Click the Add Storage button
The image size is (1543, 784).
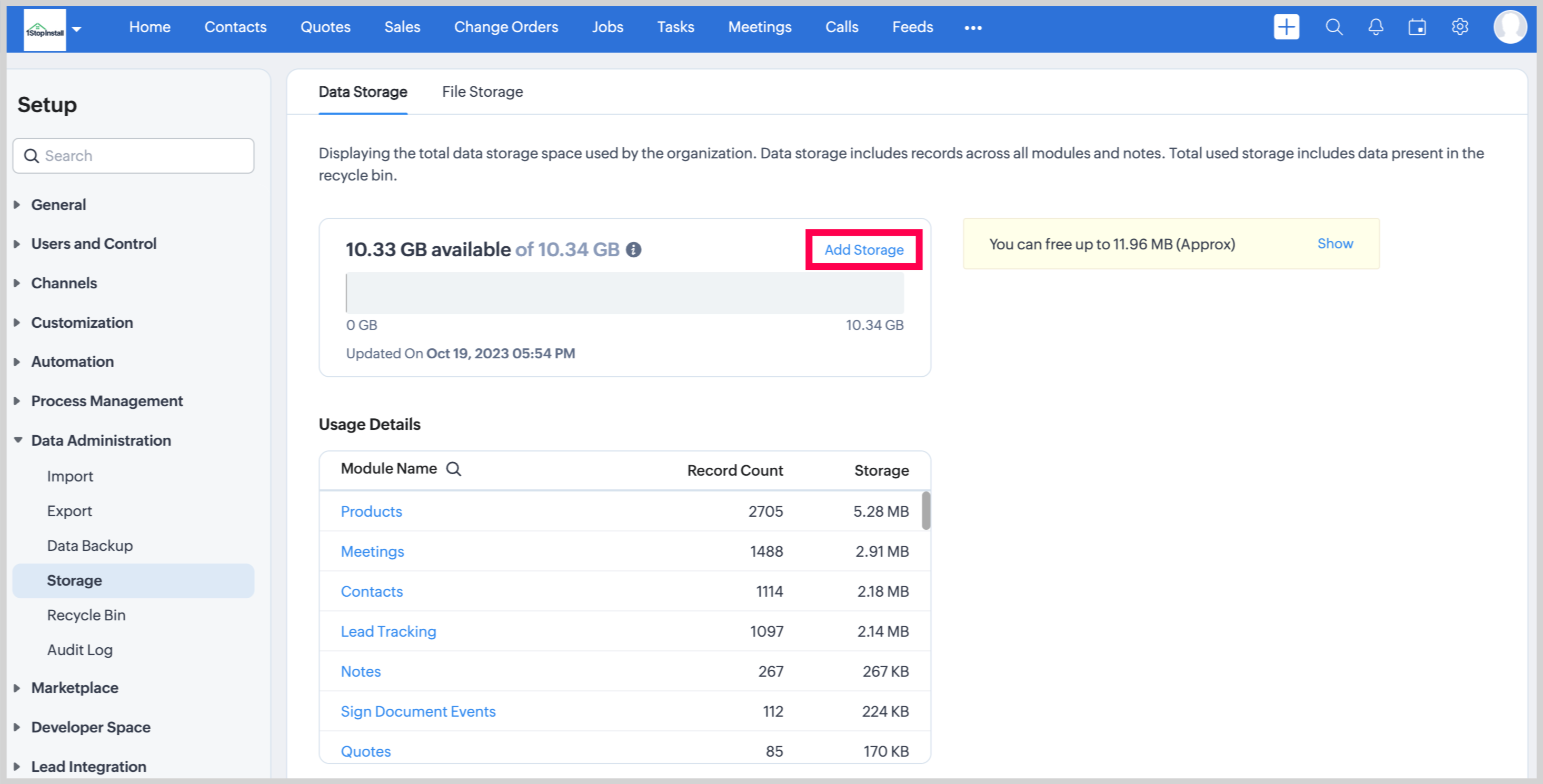pos(863,249)
